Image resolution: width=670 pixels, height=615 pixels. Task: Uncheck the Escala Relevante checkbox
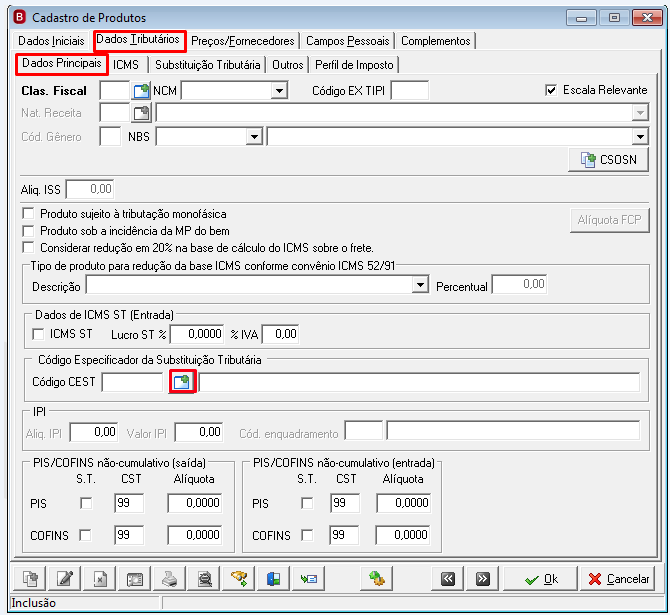point(551,90)
